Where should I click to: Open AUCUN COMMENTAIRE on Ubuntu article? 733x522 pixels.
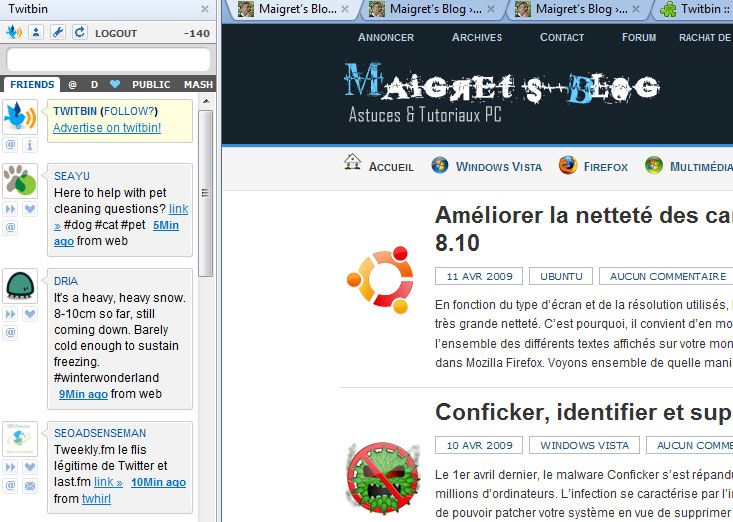(668, 276)
